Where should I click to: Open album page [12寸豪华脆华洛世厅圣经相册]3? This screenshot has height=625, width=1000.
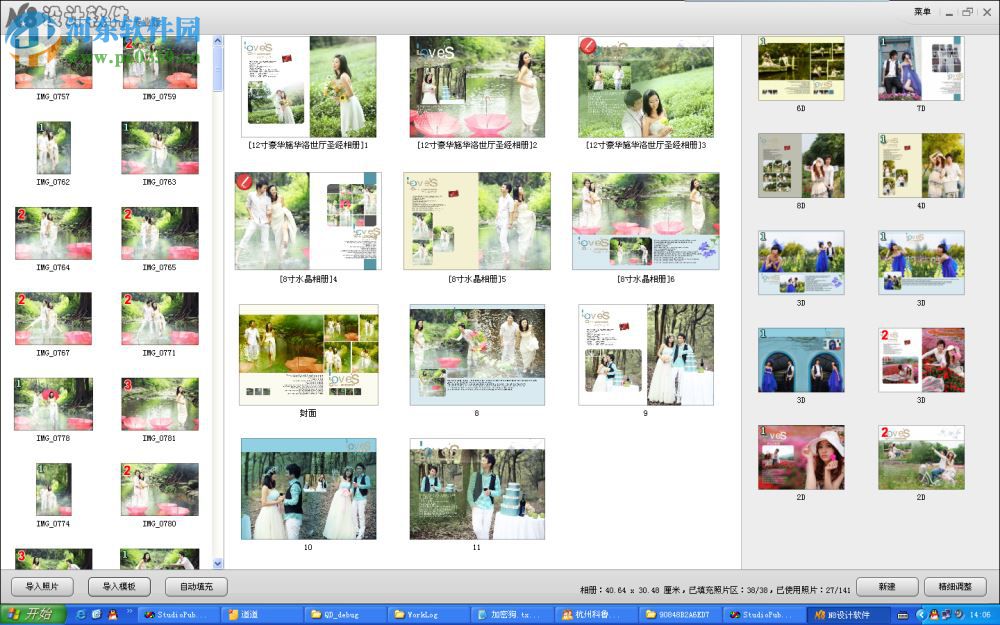coord(646,87)
